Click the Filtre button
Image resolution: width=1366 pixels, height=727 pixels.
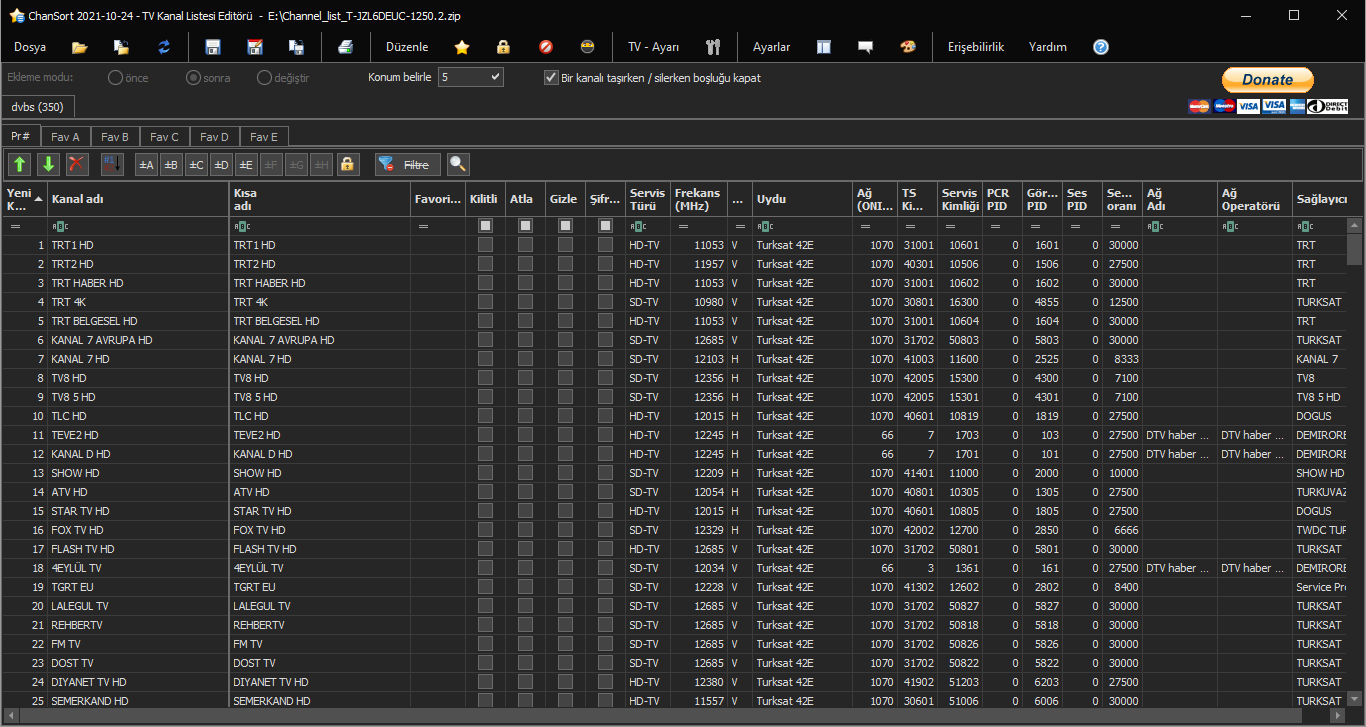pos(408,164)
